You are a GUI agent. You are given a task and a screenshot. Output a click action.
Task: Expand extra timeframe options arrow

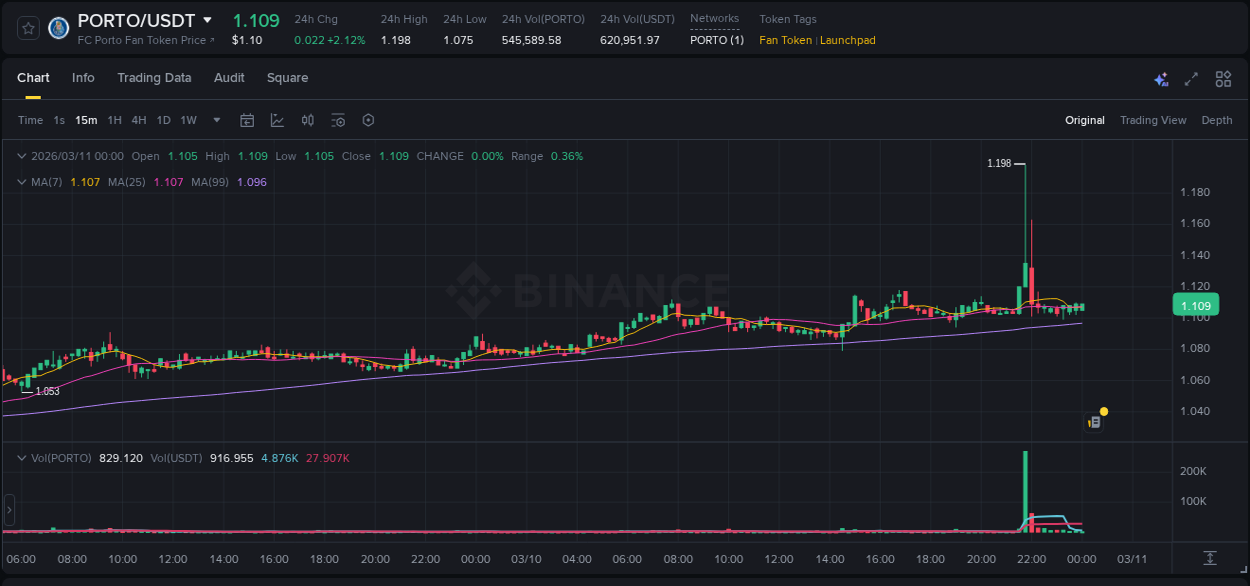[x=215, y=120]
